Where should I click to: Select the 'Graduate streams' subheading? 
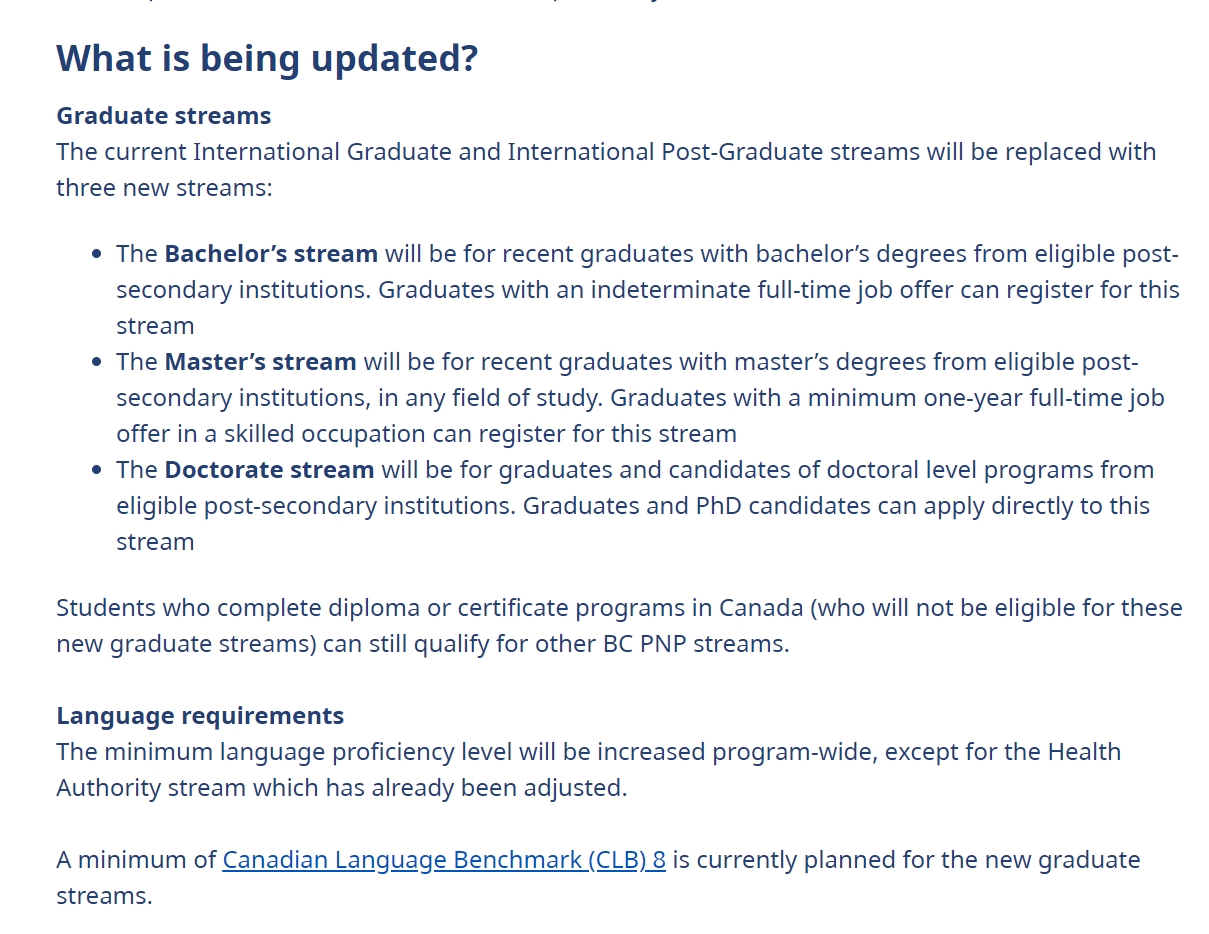point(164,116)
